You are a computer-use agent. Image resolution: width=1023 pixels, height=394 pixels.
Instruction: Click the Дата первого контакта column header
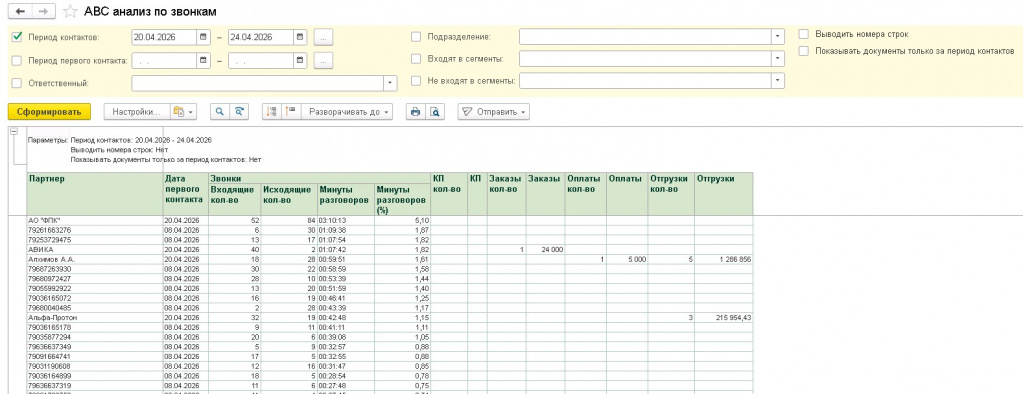[x=185, y=194]
